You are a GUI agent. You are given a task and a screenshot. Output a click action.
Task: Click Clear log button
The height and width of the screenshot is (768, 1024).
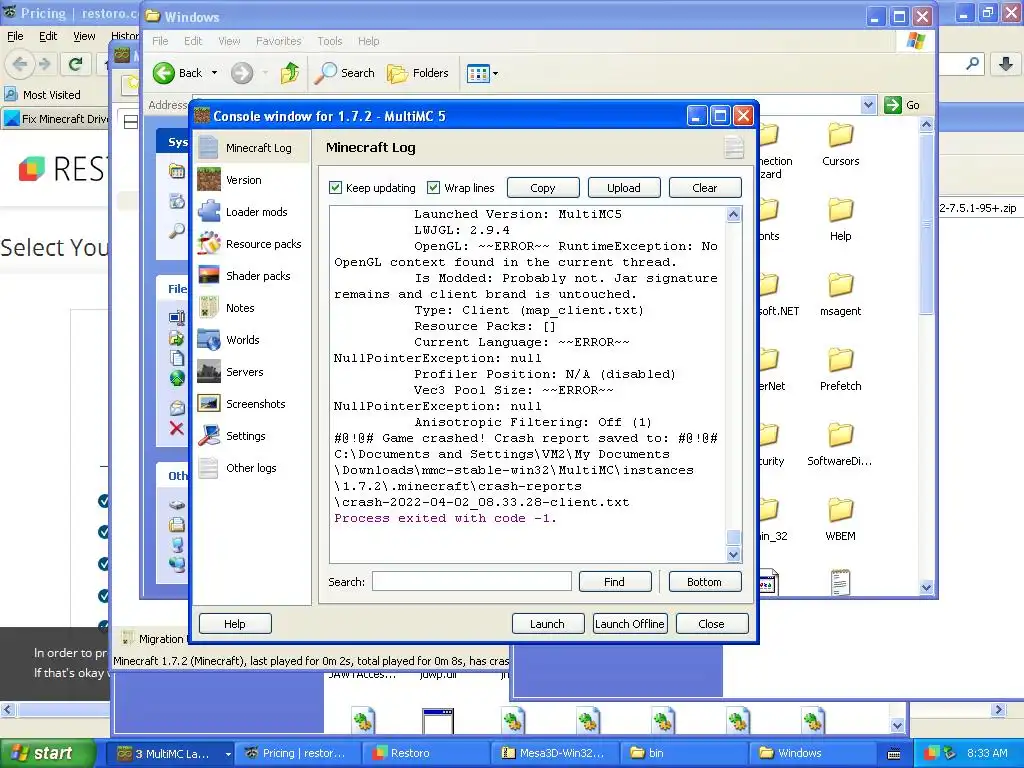(x=705, y=187)
